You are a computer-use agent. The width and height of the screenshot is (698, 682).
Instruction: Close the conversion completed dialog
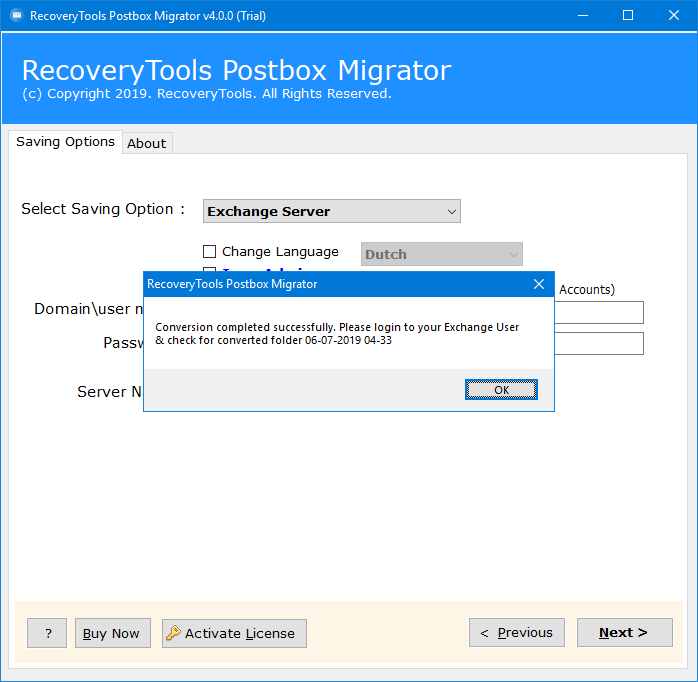539,284
